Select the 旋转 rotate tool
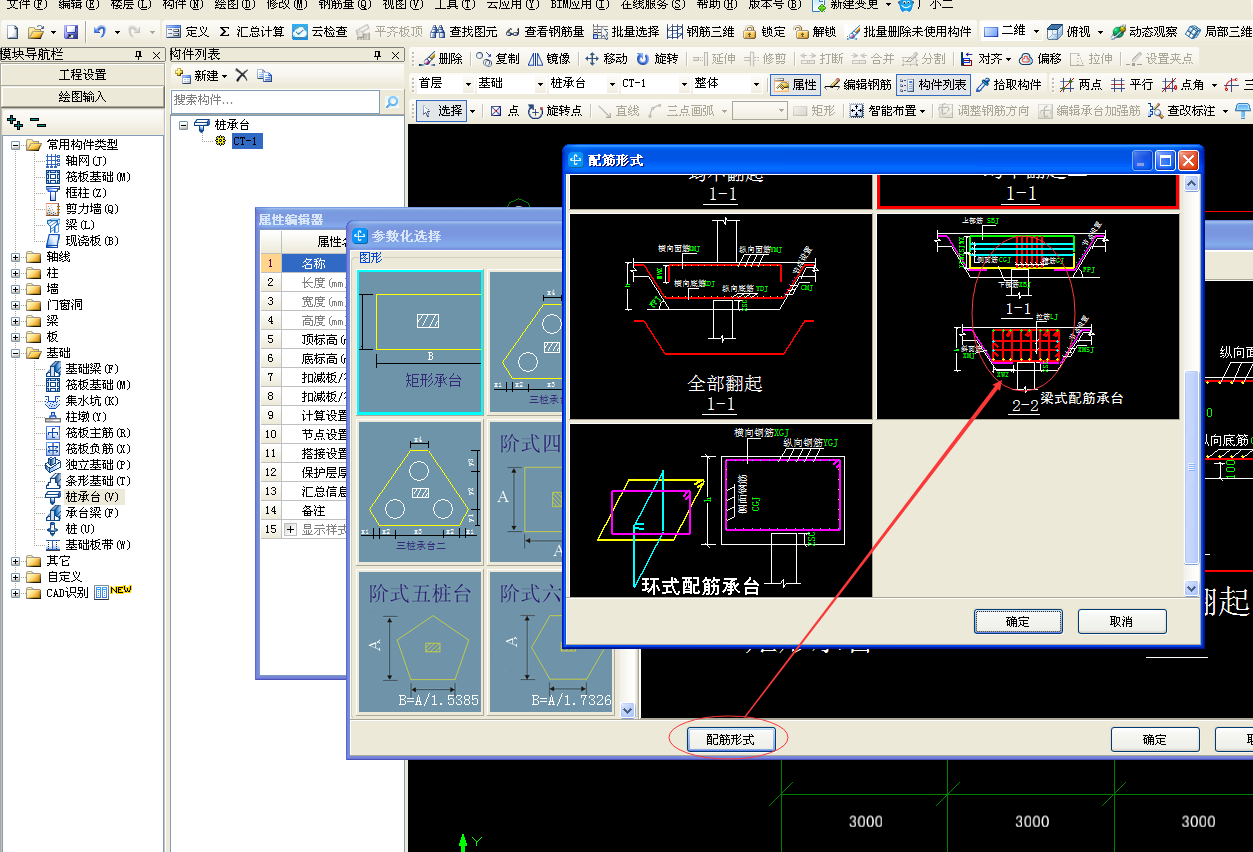 [657, 59]
